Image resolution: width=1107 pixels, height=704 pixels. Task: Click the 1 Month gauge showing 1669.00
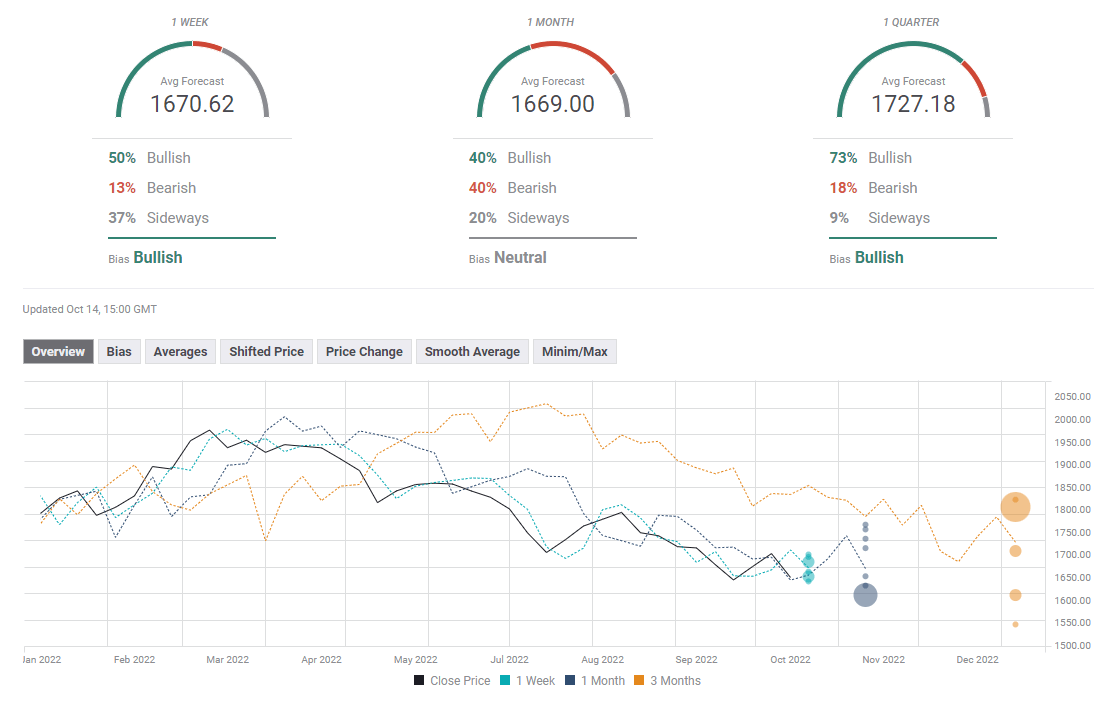(x=553, y=82)
